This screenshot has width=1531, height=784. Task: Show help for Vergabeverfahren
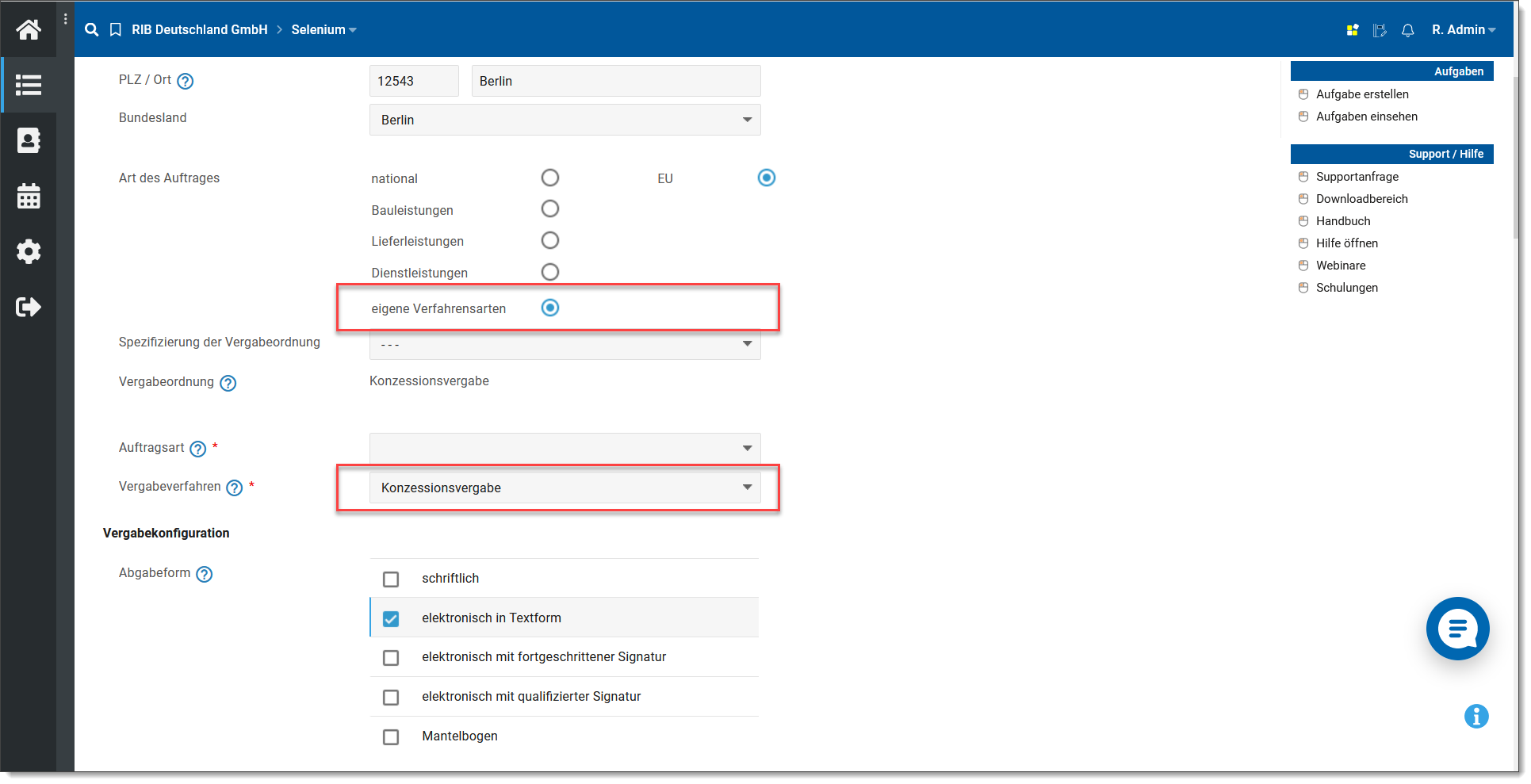pos(235,488)
